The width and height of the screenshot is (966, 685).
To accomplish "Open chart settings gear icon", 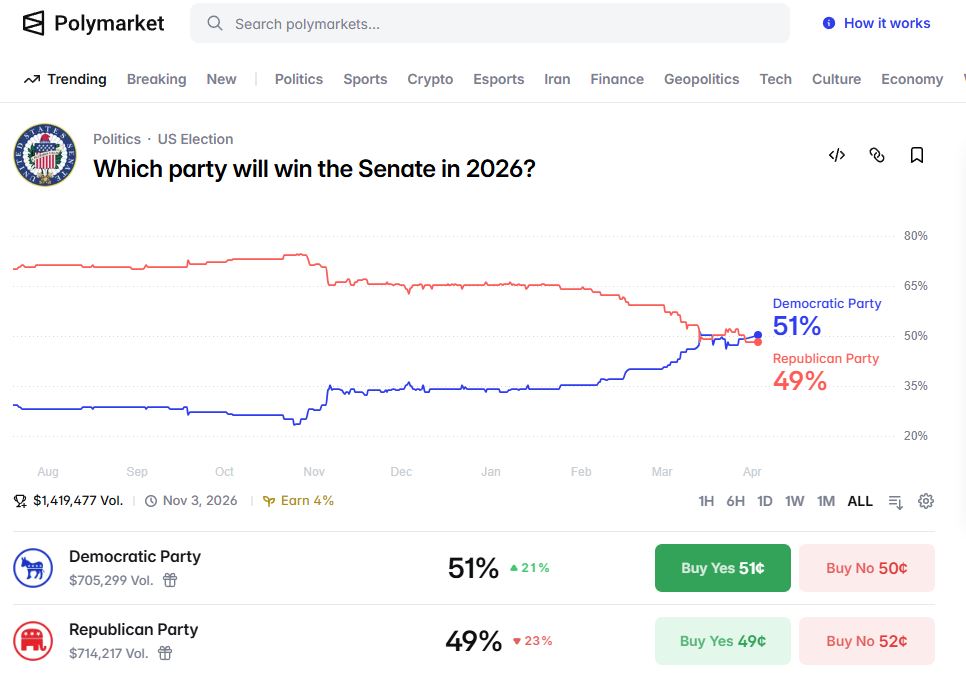I will 926,501.
